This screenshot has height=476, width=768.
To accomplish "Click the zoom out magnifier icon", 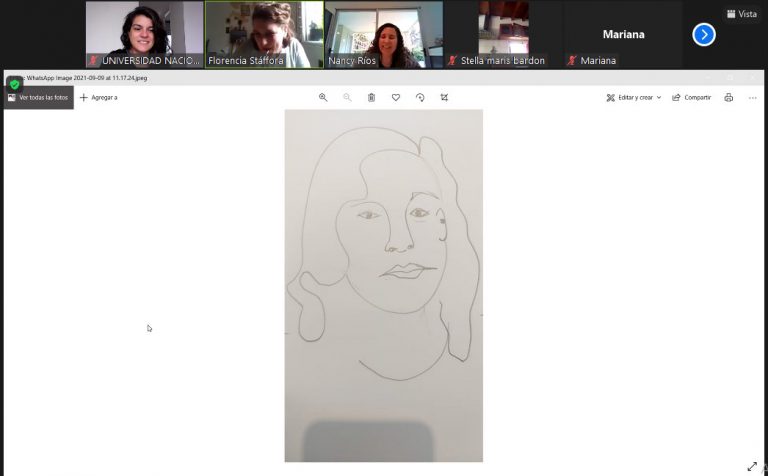I will tap(347, 97).
